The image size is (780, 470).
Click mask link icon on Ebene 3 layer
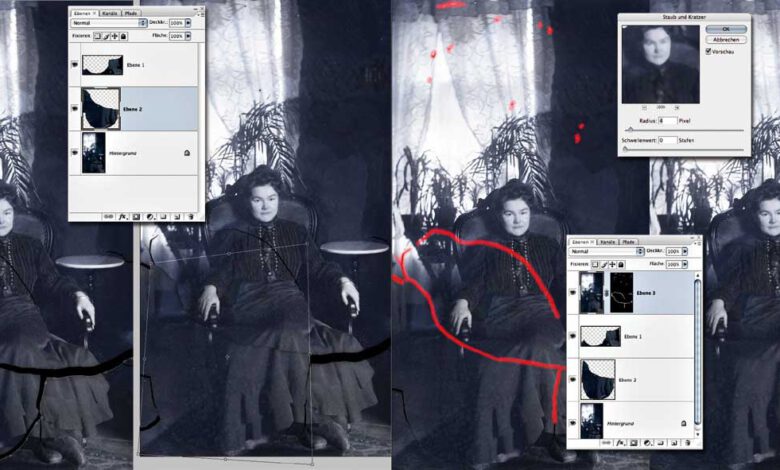607,293
